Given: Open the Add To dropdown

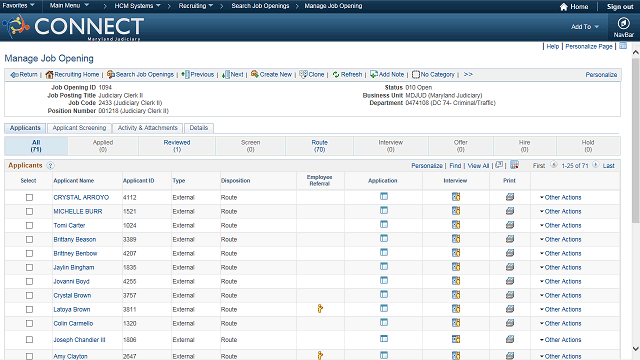Looking at the screenshot, I should click(584, 27).
